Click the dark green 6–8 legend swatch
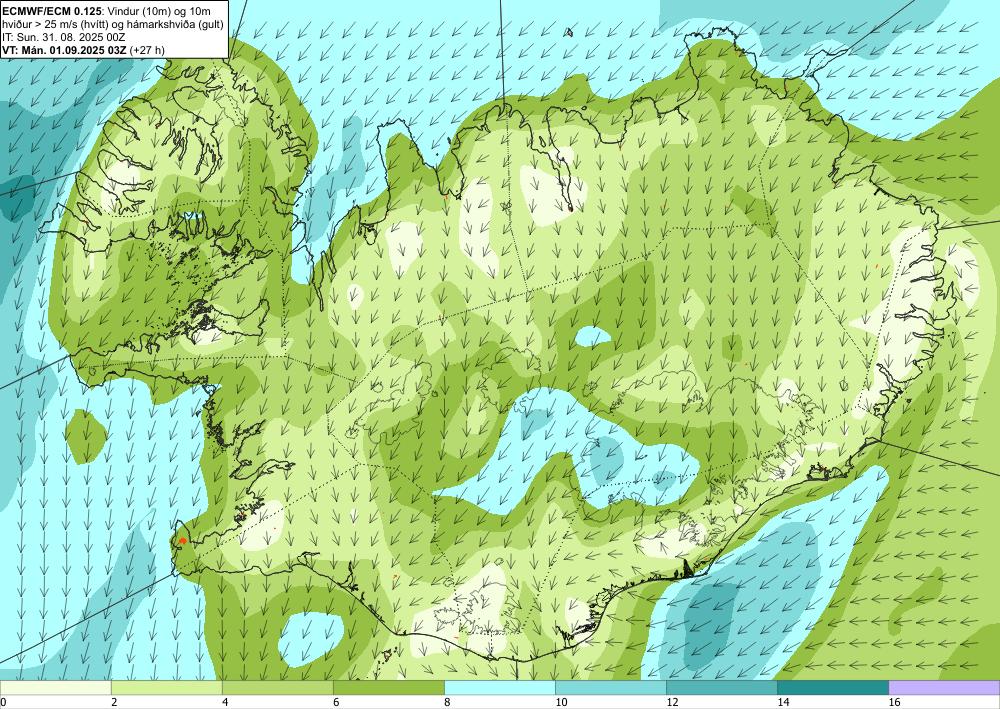The width and height of the screenshot is (1000, 709). click(x=388, y=688)
